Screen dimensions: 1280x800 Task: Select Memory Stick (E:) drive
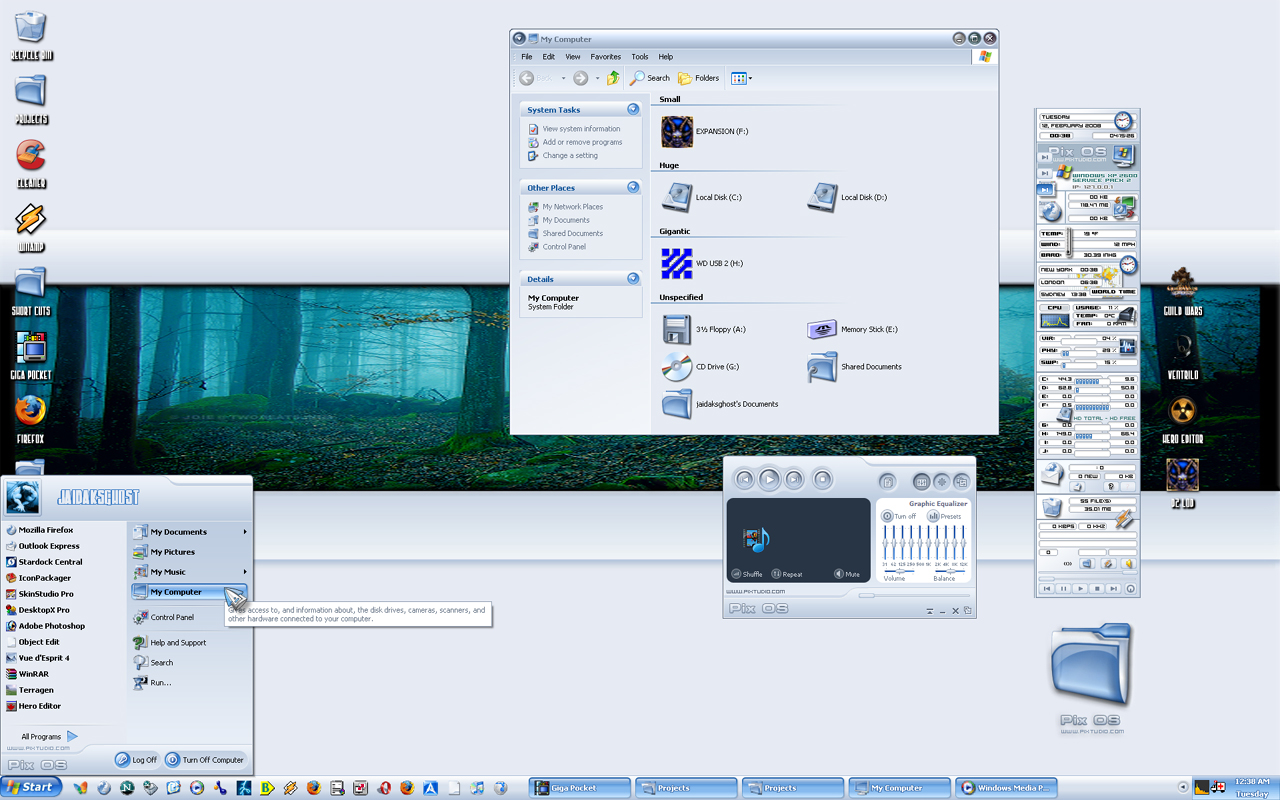(x=852, y=329)
